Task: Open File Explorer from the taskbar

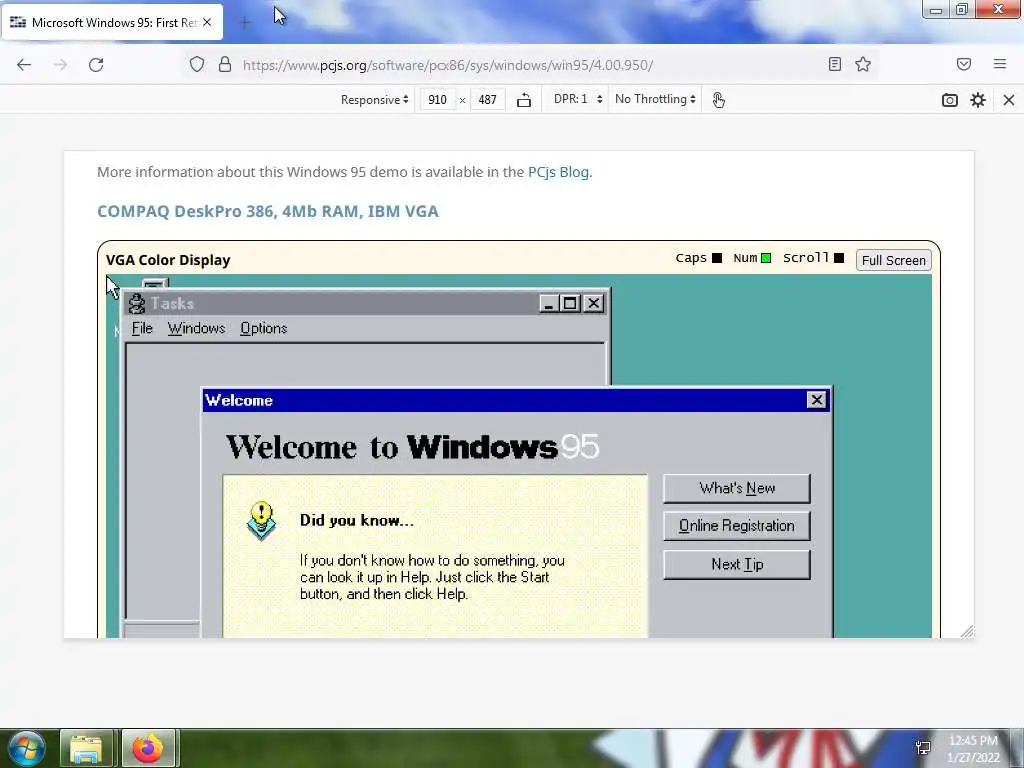Action: [86, 748]
